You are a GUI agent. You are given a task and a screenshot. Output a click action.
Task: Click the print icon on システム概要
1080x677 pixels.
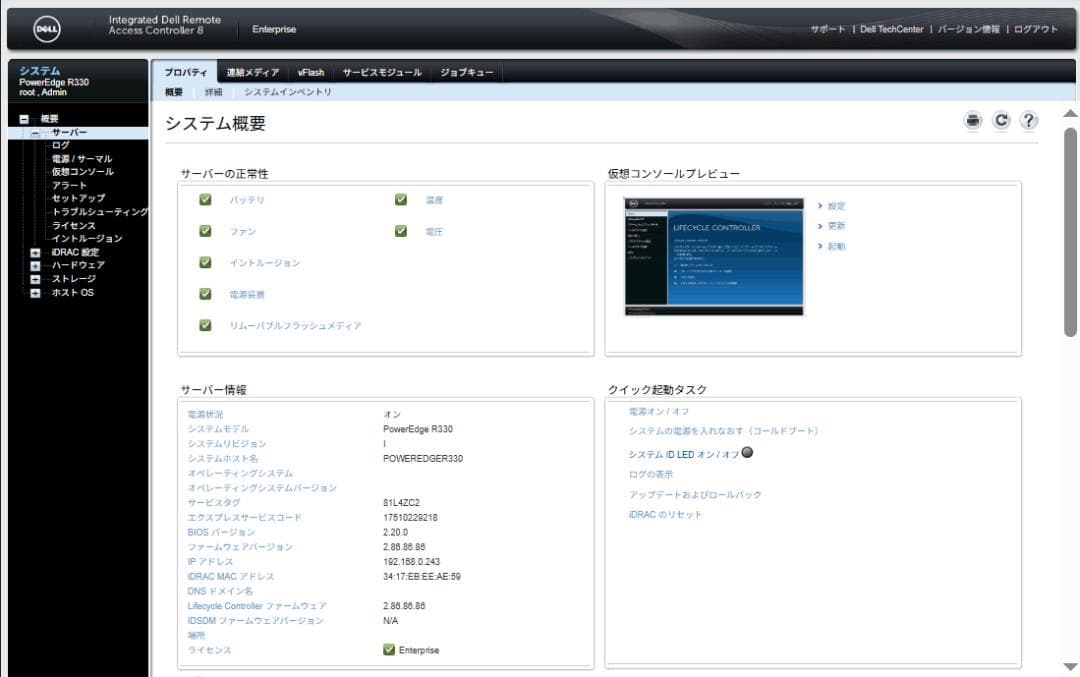tap(972, 120)
